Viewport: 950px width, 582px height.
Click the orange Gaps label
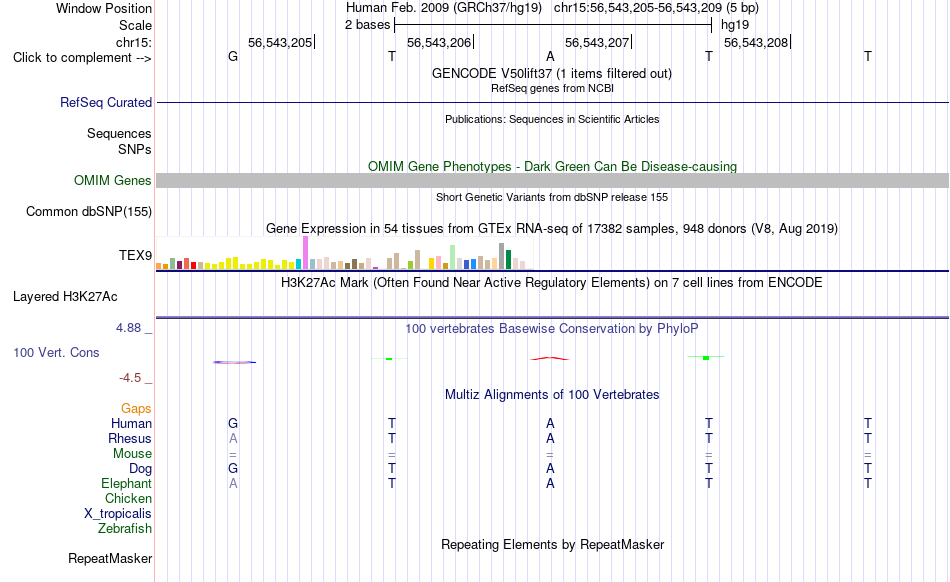pyautogui.click(x=136, y=409)
